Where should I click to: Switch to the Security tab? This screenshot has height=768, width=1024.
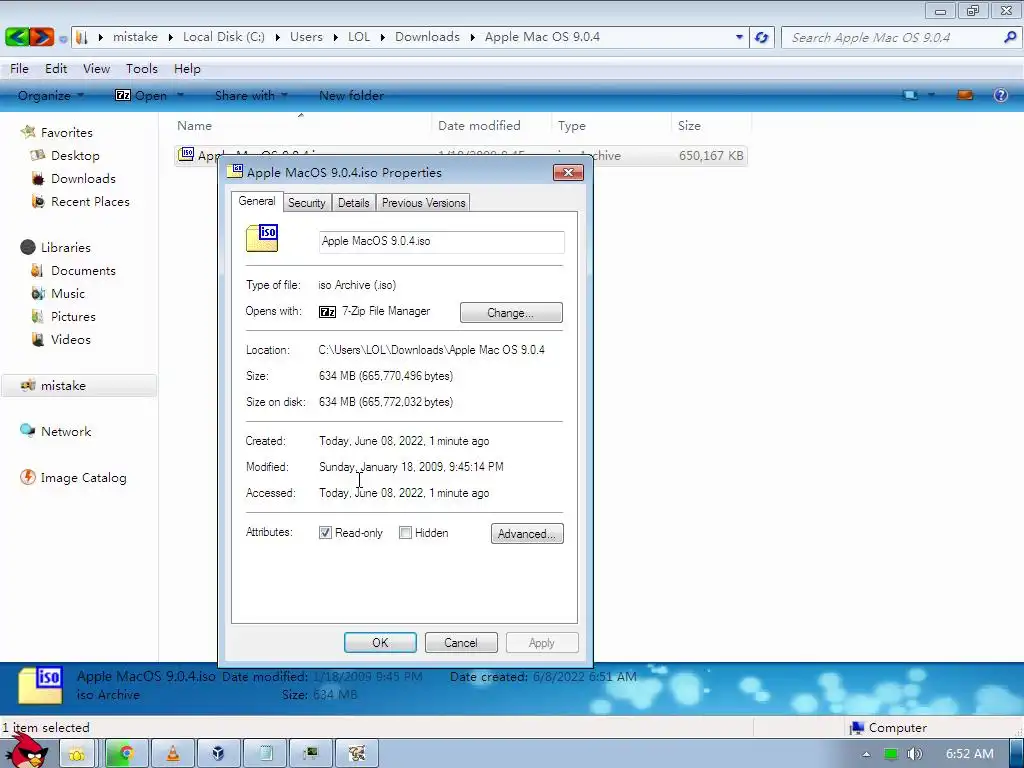306,203
